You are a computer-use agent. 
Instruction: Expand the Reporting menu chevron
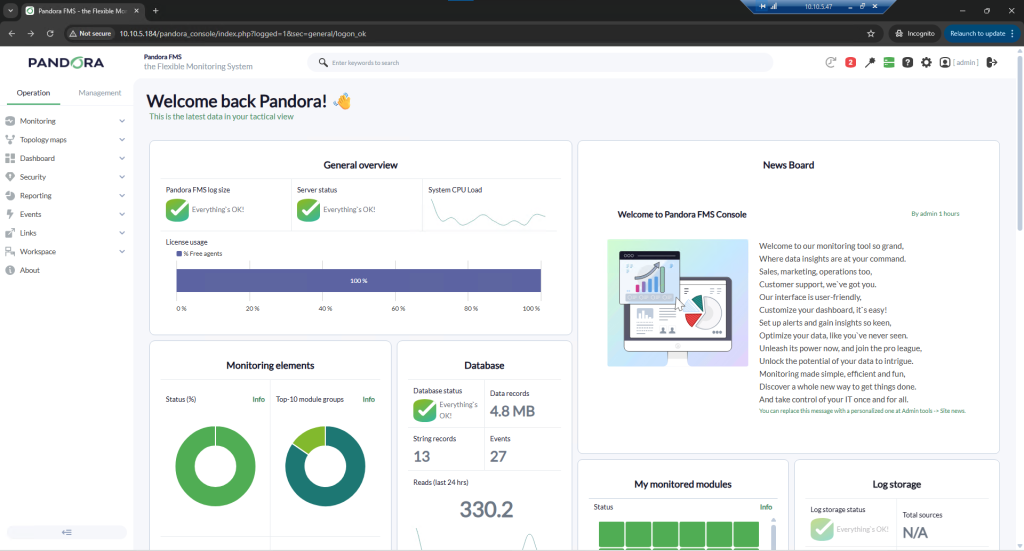coord(122,195)
